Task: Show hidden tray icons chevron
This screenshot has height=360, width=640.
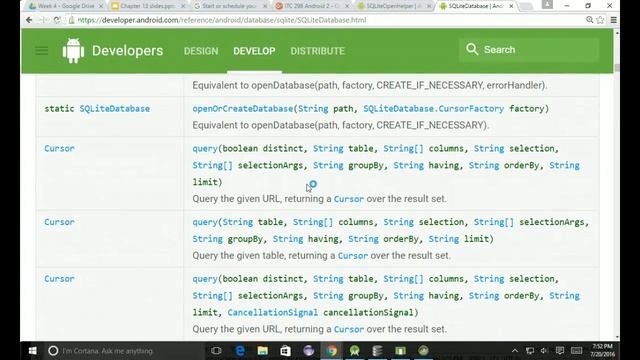Action: coord(515,351)
